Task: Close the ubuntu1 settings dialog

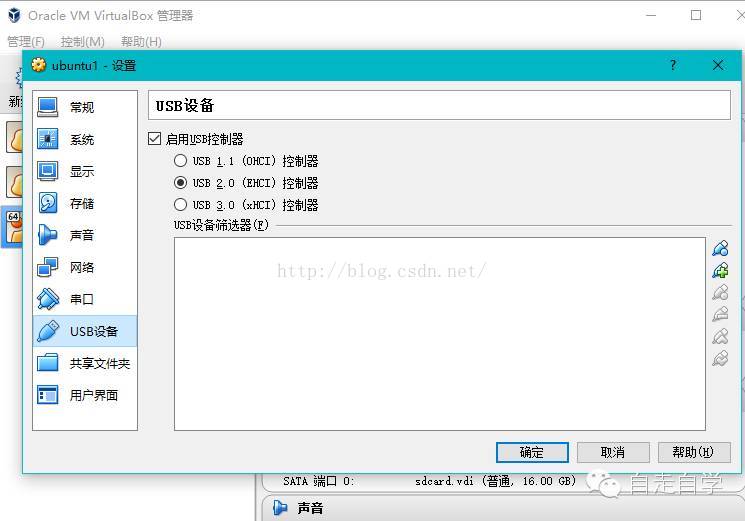Action: [x=718, y=65]
